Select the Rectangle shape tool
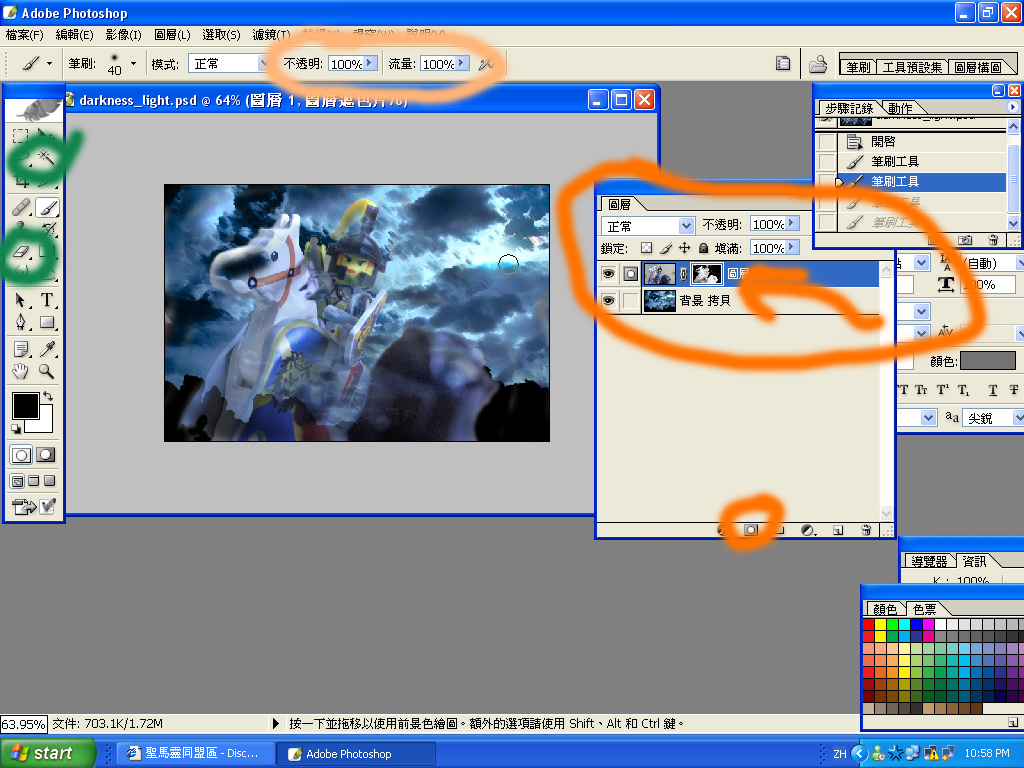The image size is (1024, 768). [x=47, y=322]
